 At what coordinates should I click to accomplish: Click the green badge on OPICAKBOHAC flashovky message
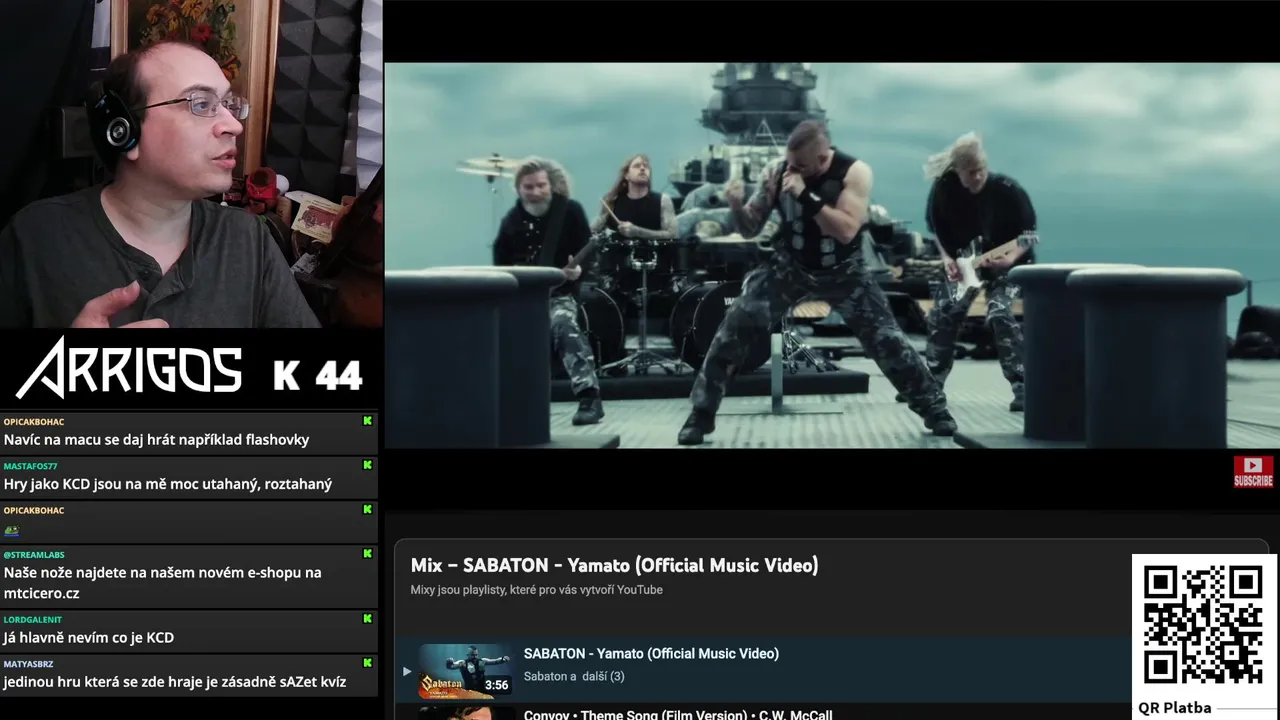click(x=368, y=421)
